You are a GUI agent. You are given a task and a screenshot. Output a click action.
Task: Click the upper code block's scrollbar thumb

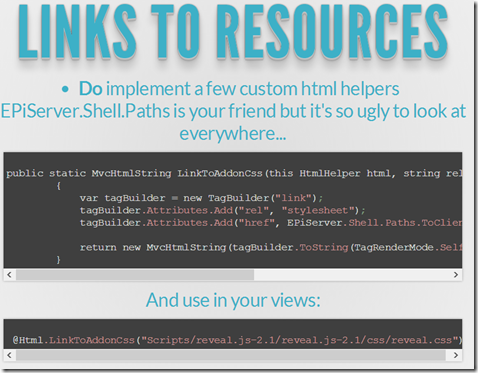135,275
